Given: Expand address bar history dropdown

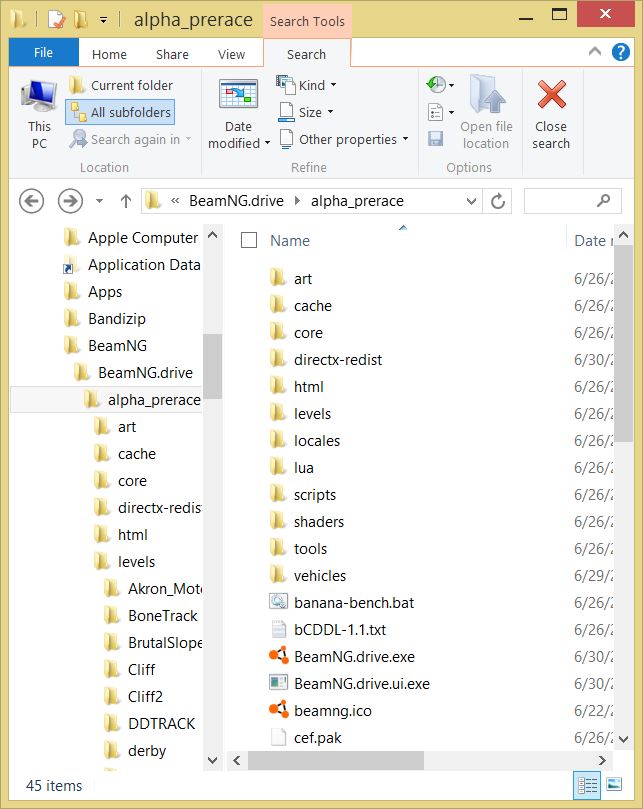Looking at the screenshot, I should click(x=471, y=201).
